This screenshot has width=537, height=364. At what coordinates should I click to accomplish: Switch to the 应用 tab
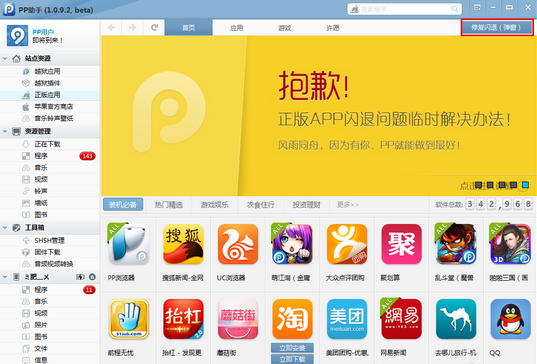(x=236, y=28)
